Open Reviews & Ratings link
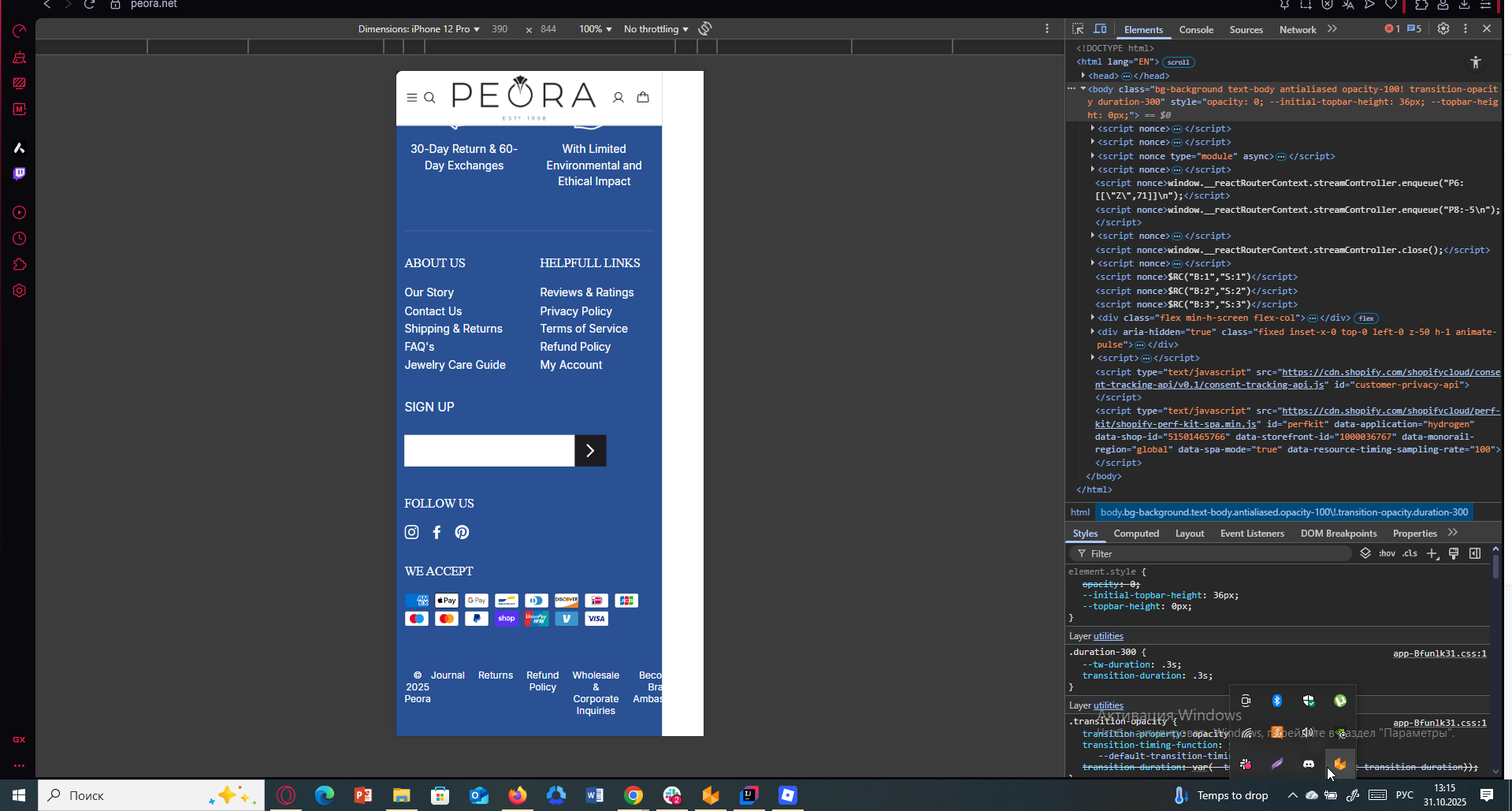The height and width of the screenshot is (811, 1512). [x=587, y=292]
